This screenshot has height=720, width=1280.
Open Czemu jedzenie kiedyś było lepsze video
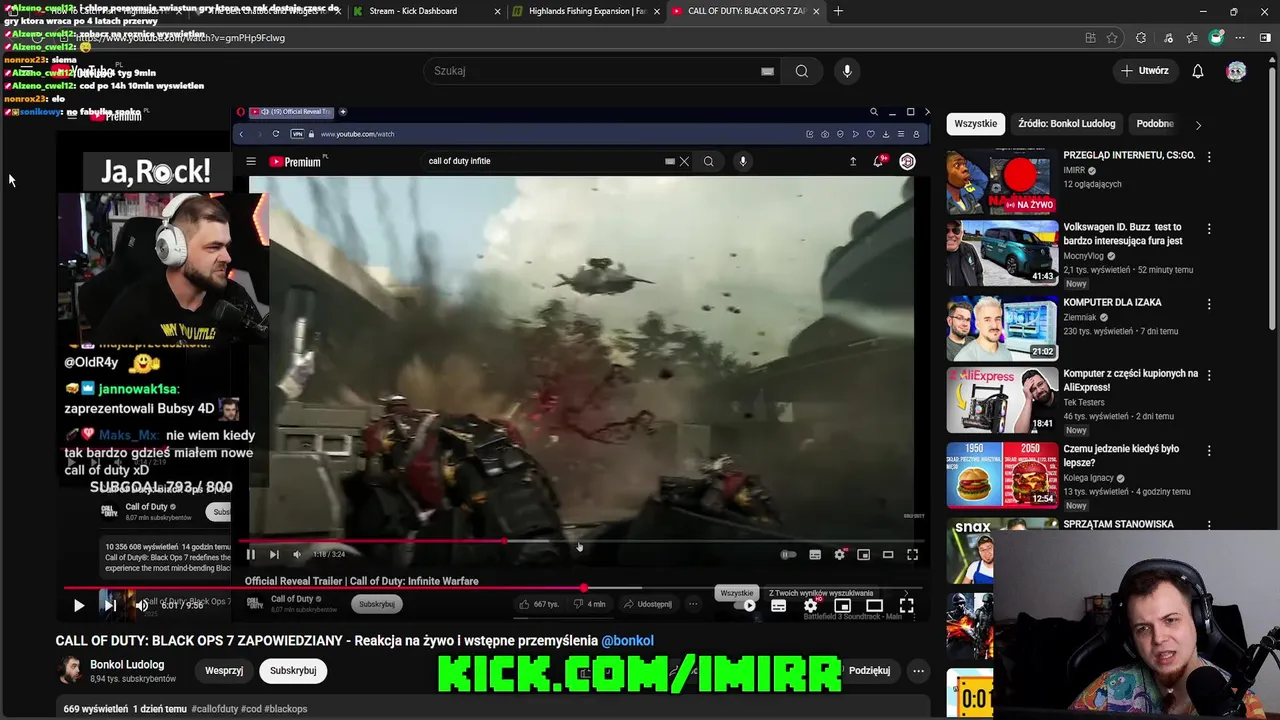point(1002,475)
